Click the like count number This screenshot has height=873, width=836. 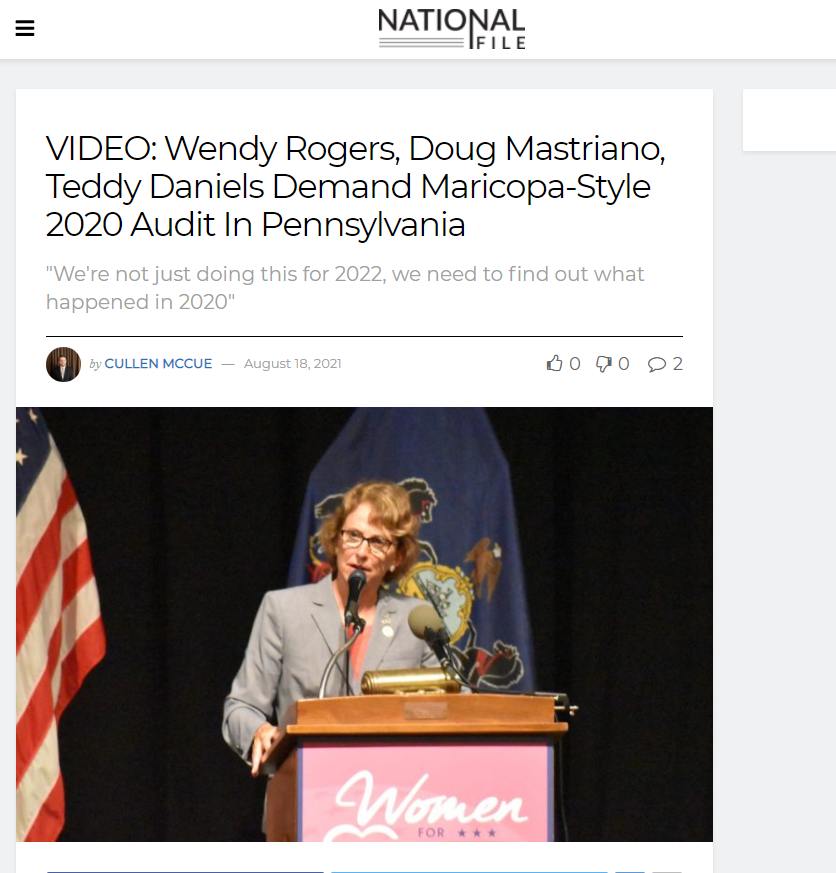[575, 364]
